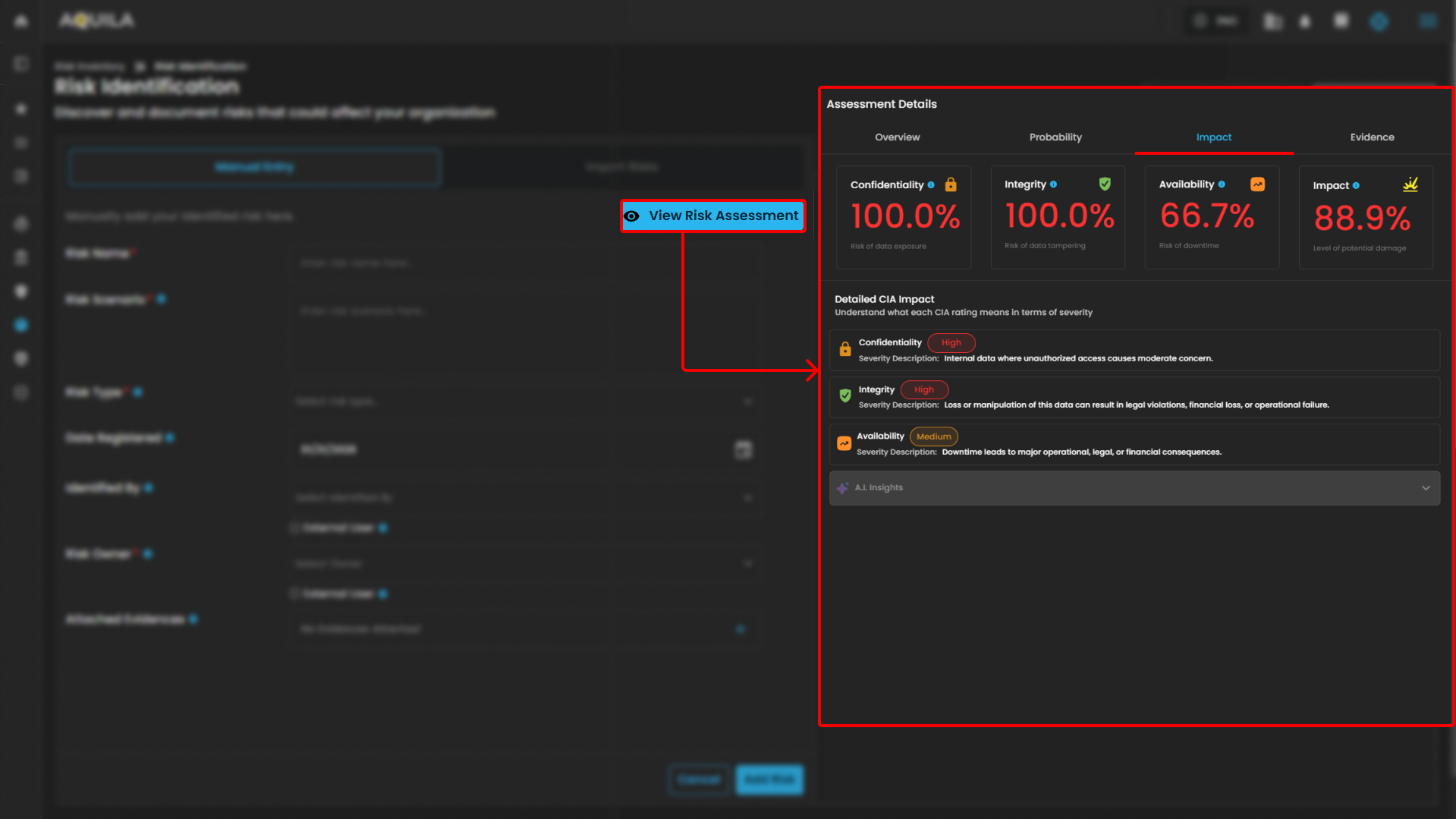The image size is (1456, 819).
Task: Click the info dot beside Availability title
Action: [x=1222, y=184]
